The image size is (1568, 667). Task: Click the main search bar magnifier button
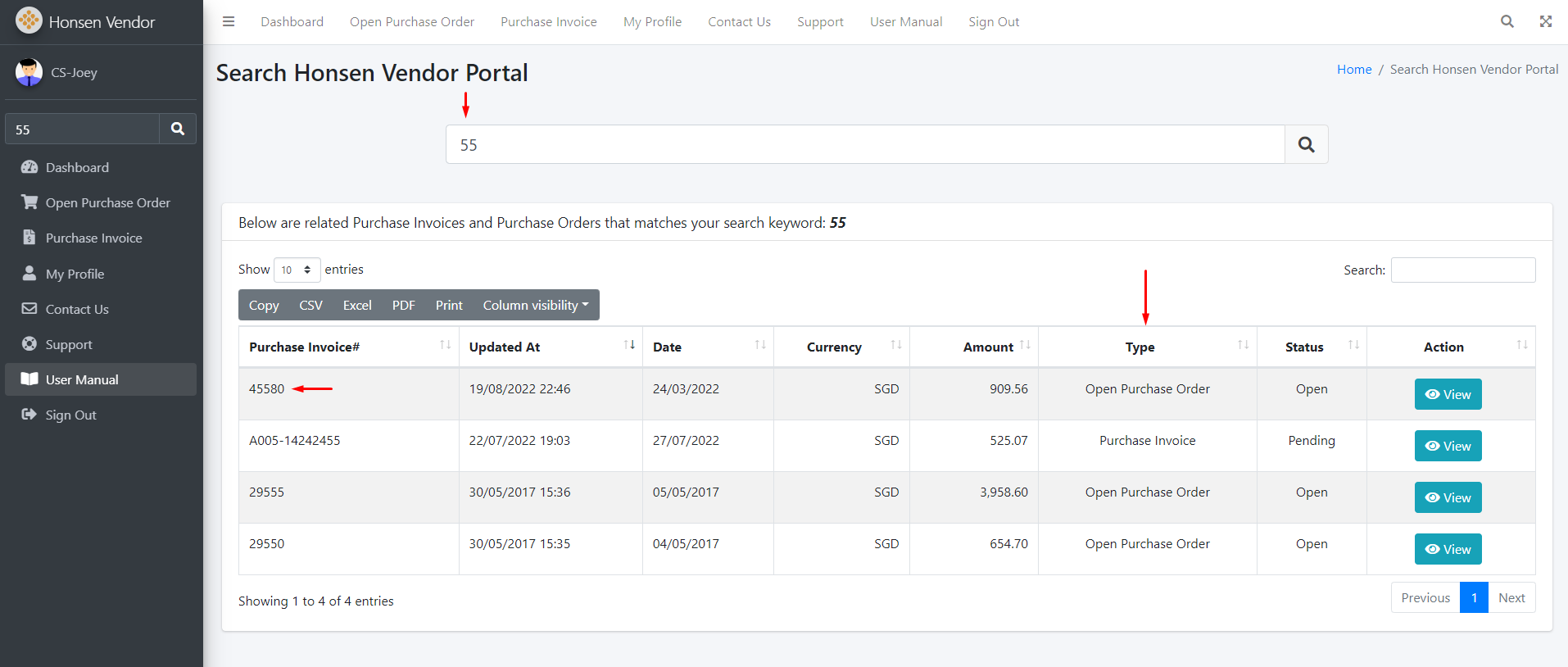(1306, 145)
